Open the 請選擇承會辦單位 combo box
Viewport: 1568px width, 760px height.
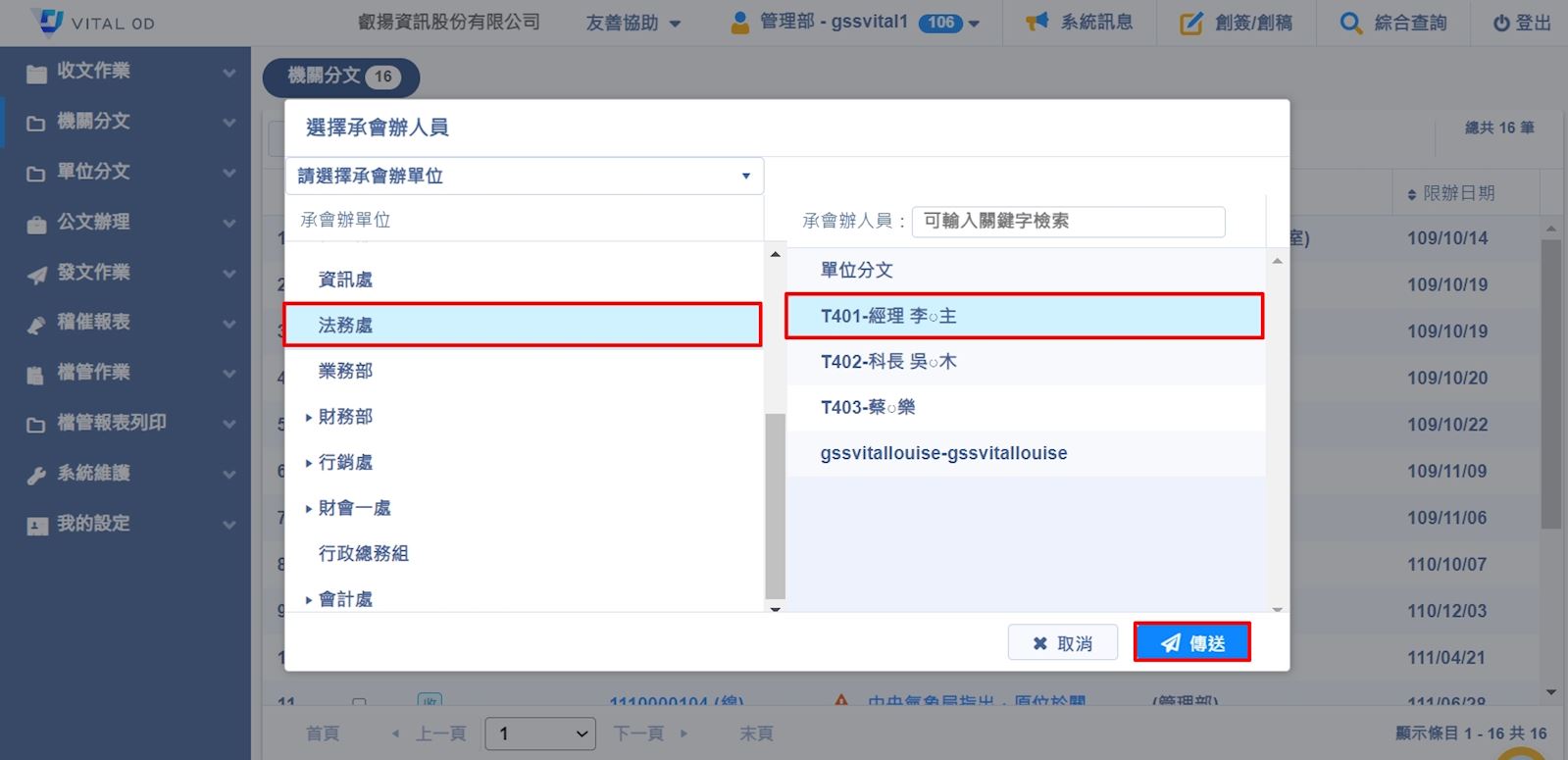(x=525, y=176)
